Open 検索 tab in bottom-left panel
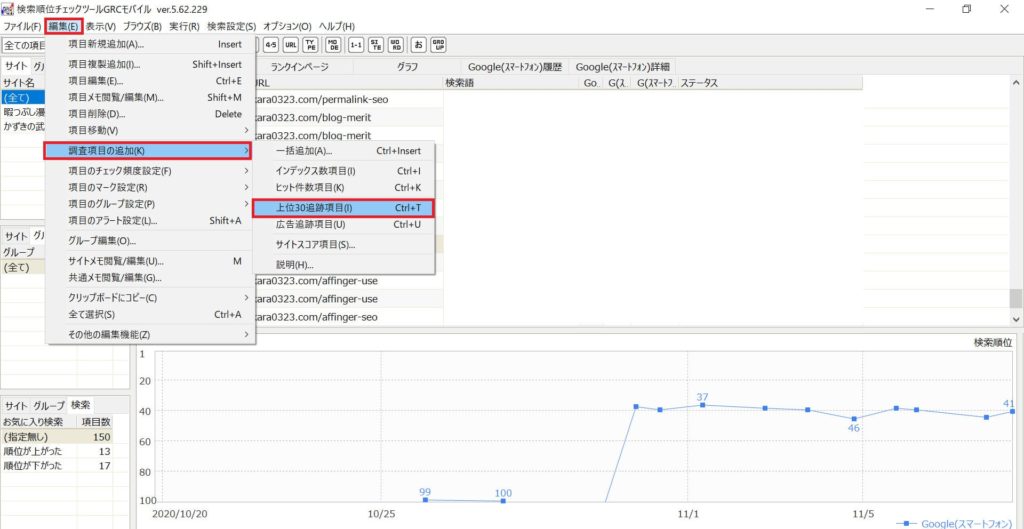This screenshot has height=529, width=1024. tap(81, 405)
